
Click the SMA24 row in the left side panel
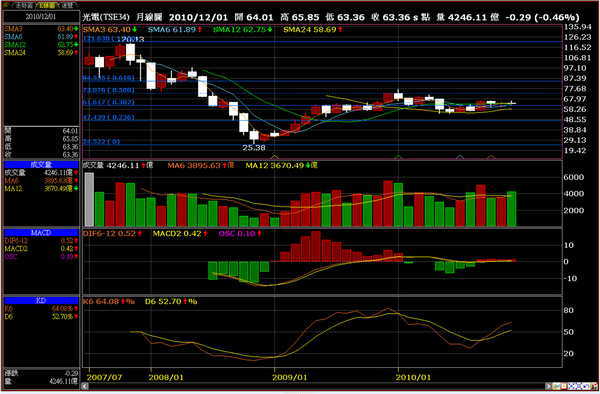tap(41, 52)
